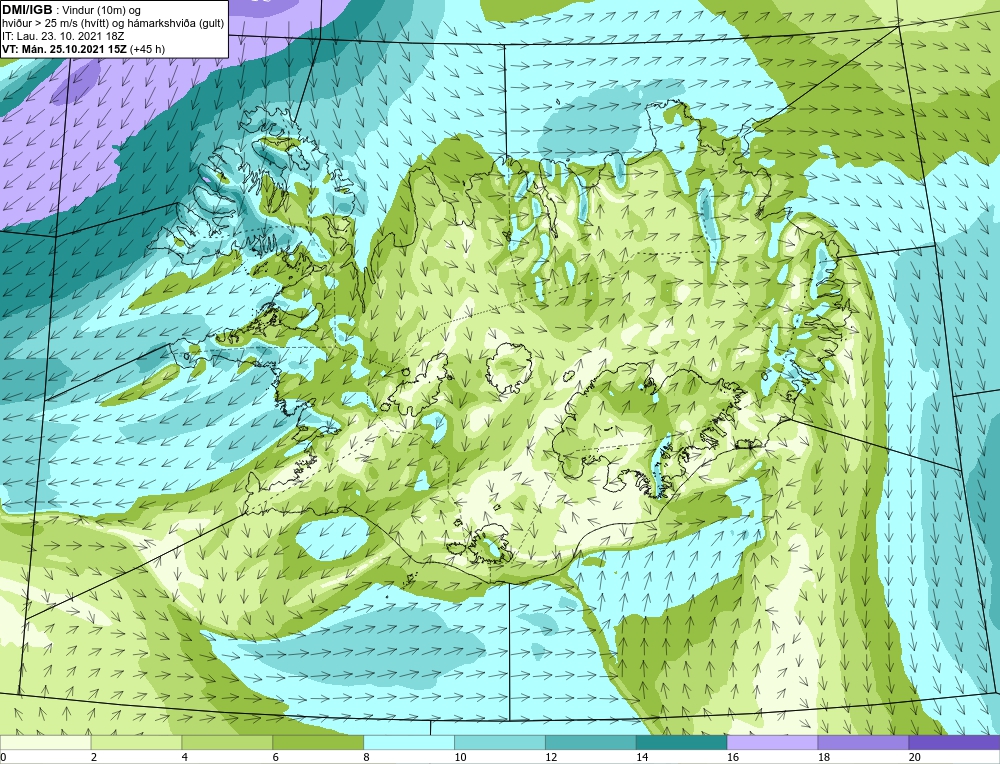Click the 16–18 m/s lavender legend swatch
Screen dimensions: 1000x764
tap(772, 742)
